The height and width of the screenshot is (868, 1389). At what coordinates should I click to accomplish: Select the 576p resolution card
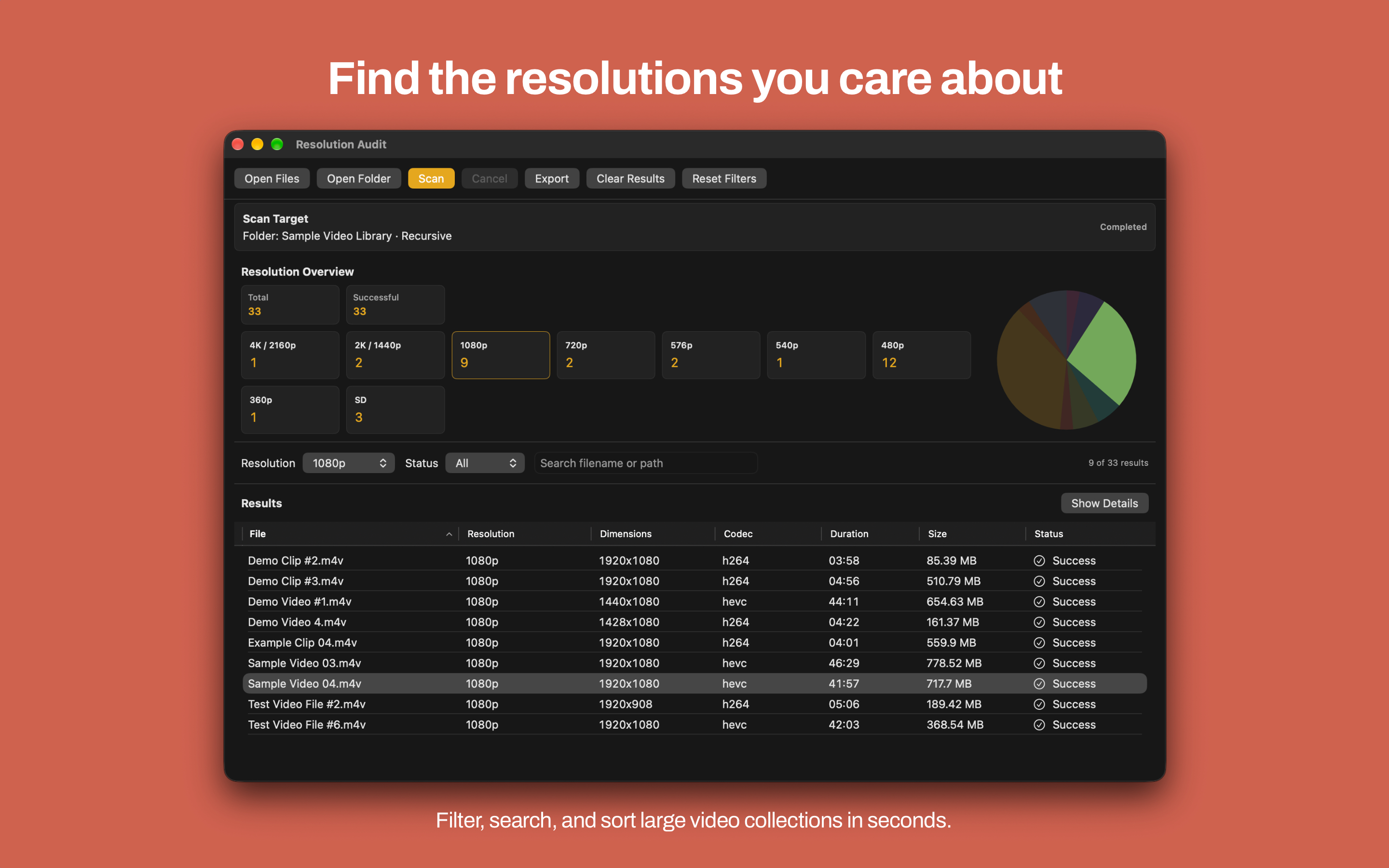[710, 355]
